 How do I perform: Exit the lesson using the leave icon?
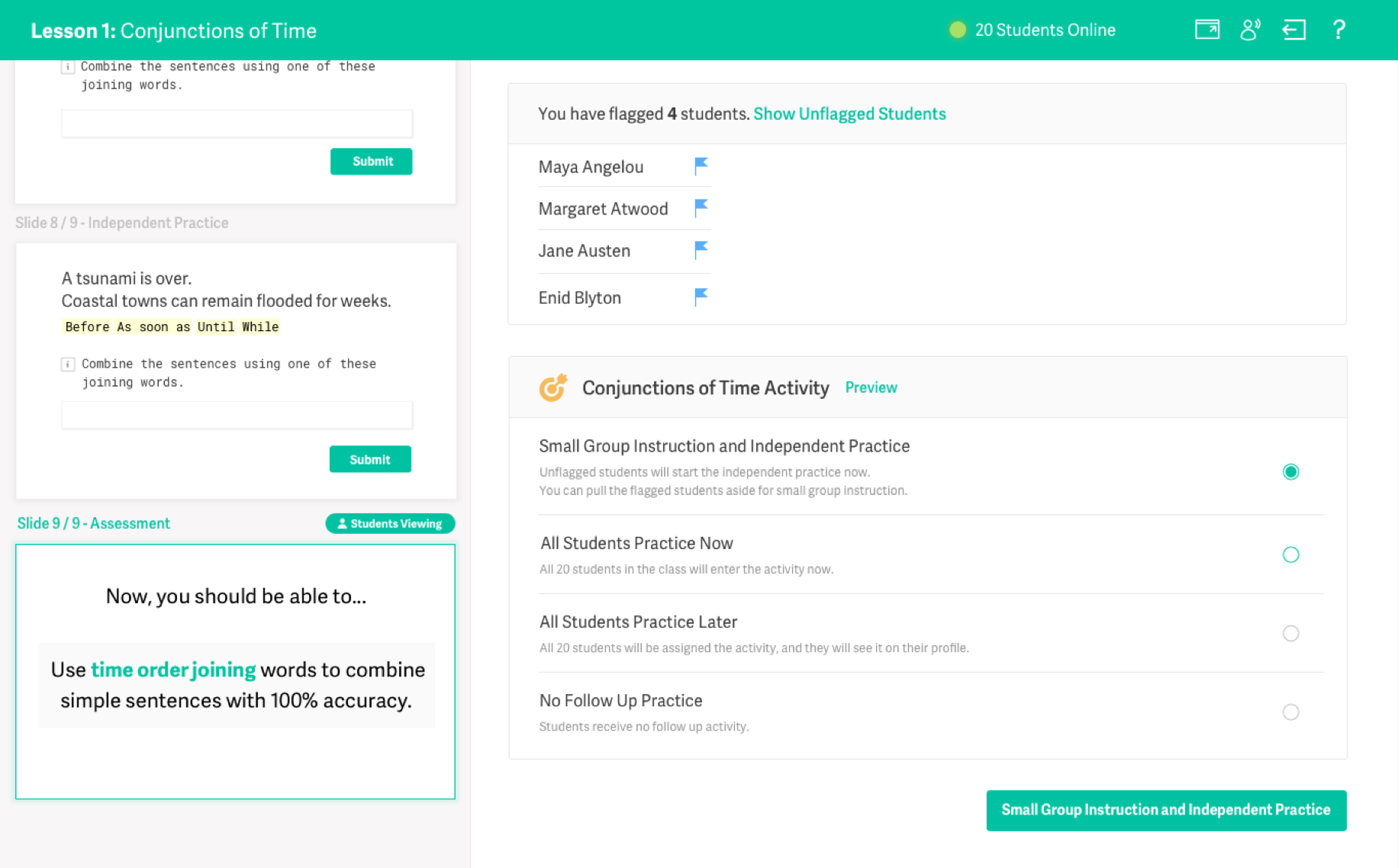pyautogui.click(x=1294, y=30)
